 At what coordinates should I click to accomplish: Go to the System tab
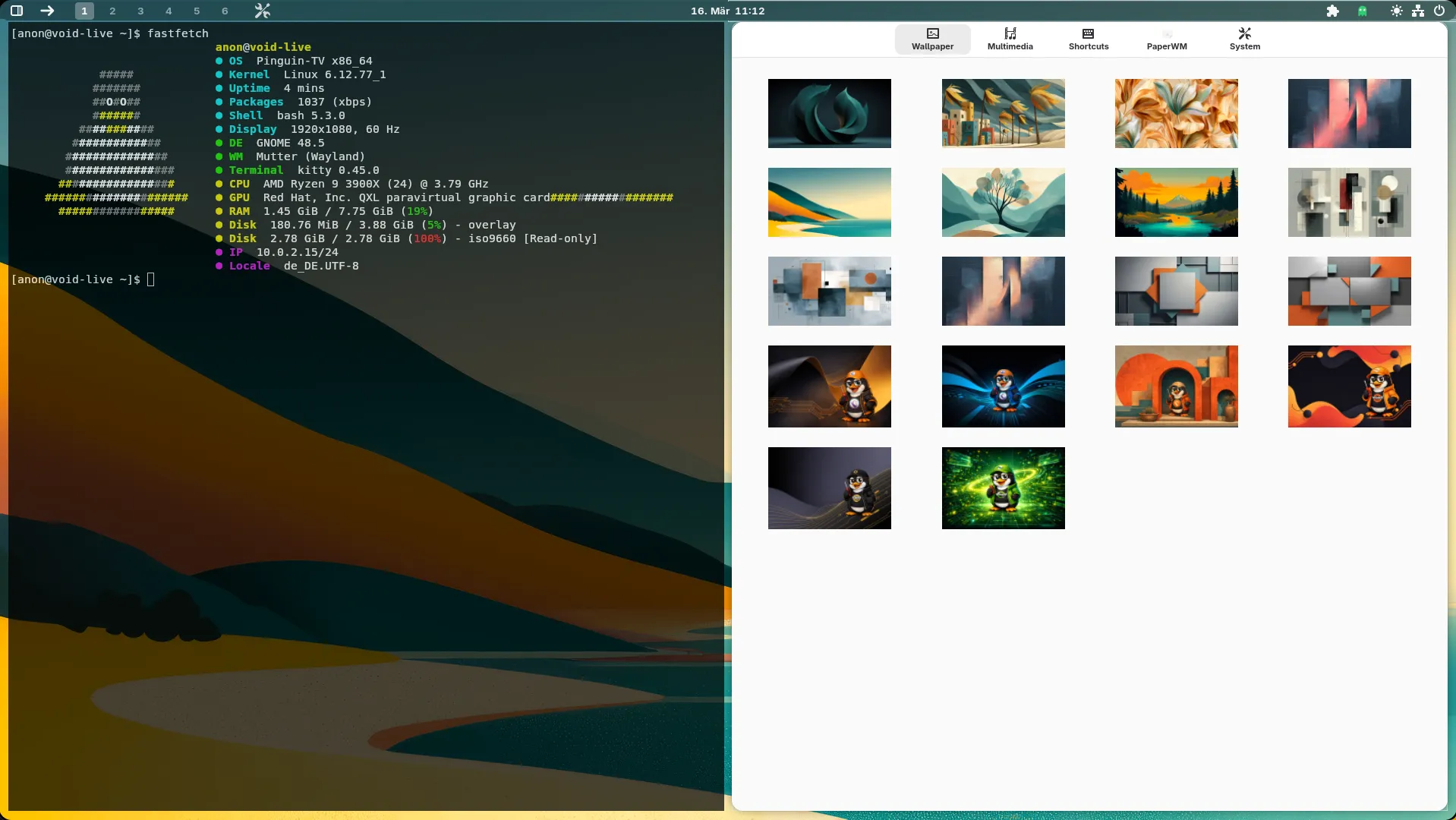point(1244,39)
